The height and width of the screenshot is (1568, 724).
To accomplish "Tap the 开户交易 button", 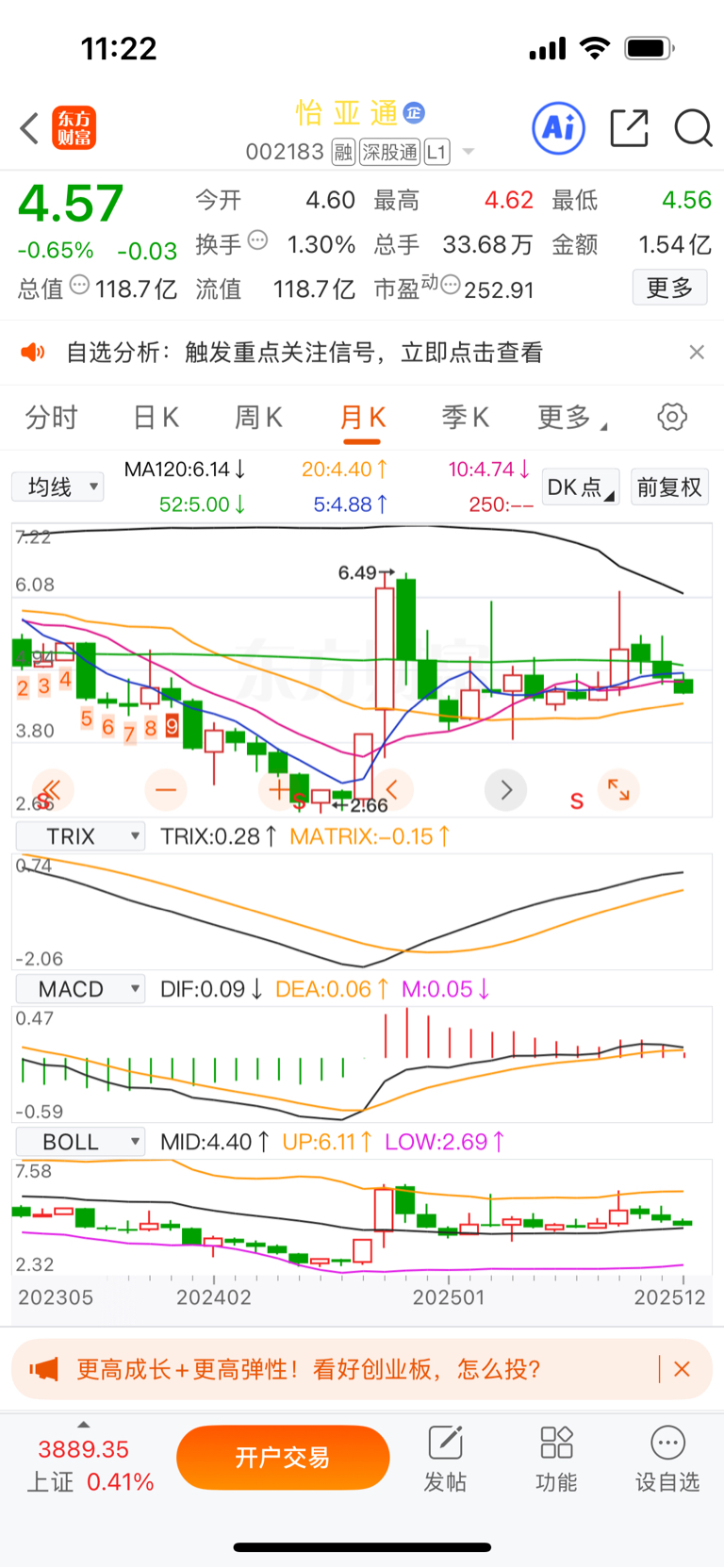I will [283, 1458].
